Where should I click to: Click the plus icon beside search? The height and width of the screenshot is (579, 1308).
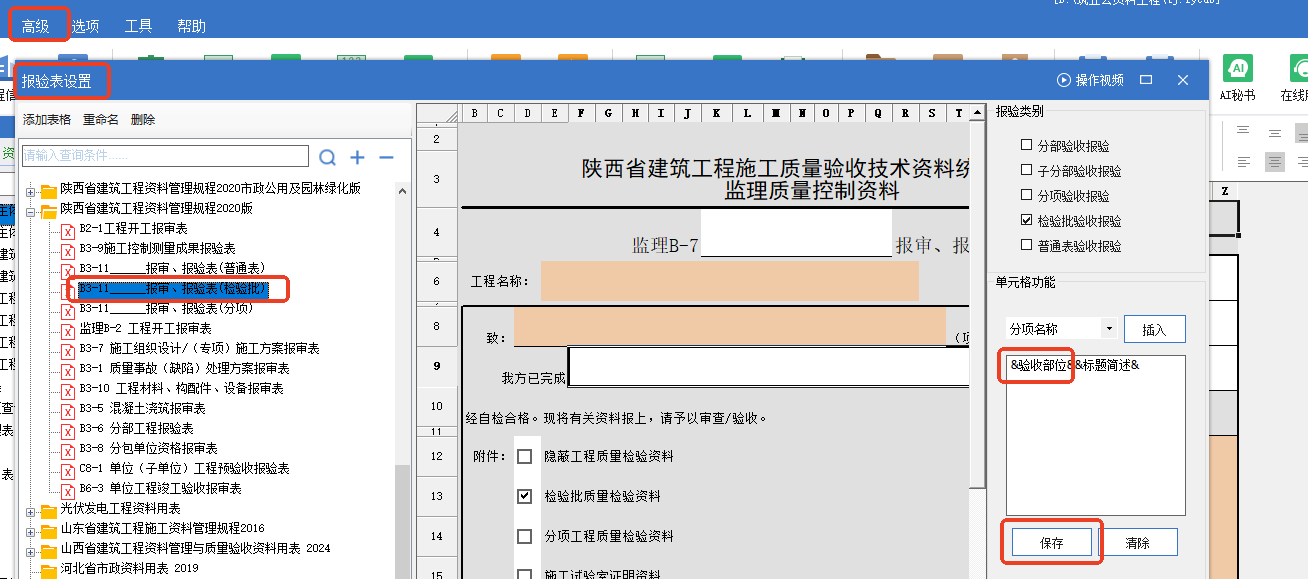pyautogui.click(x=357, y=157)
